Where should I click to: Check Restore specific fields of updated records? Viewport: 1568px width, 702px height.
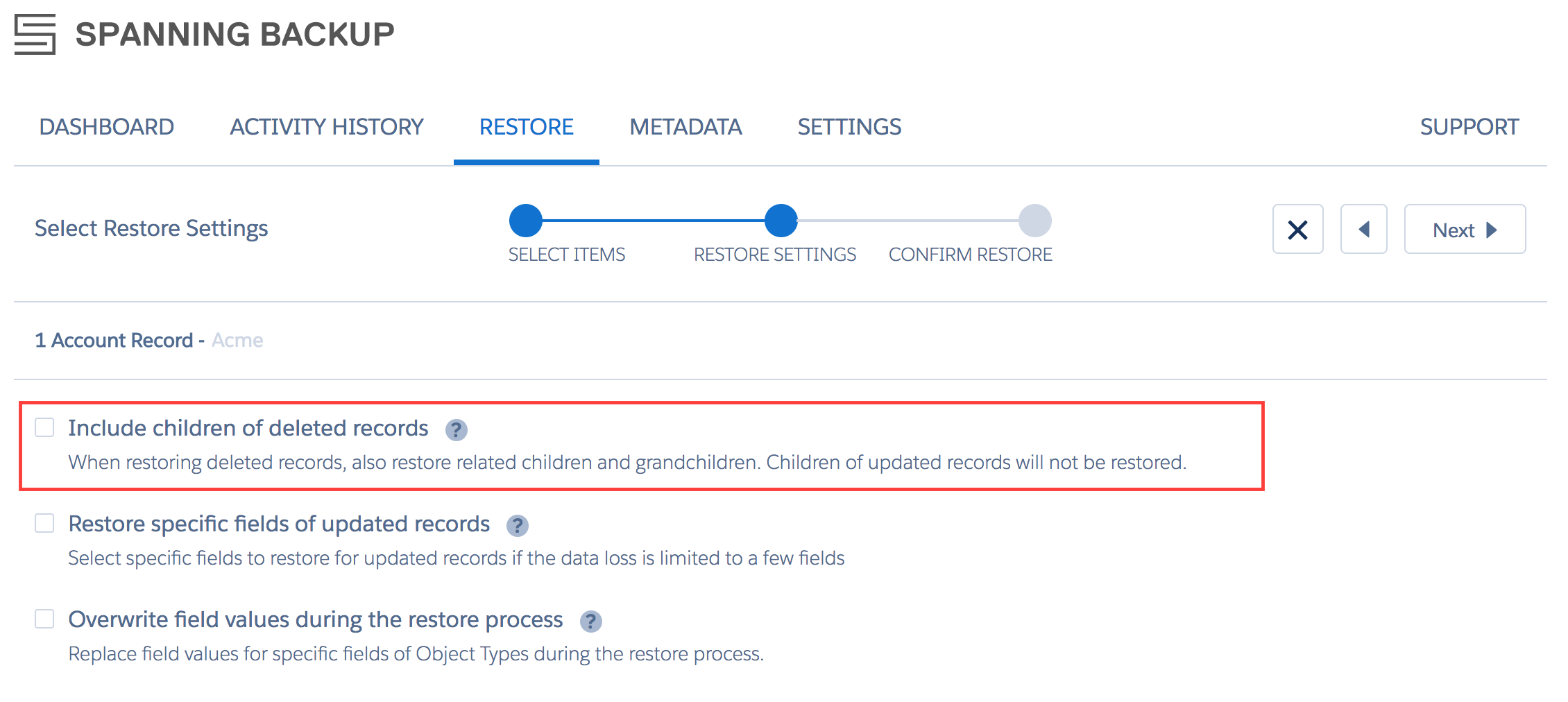44,524
